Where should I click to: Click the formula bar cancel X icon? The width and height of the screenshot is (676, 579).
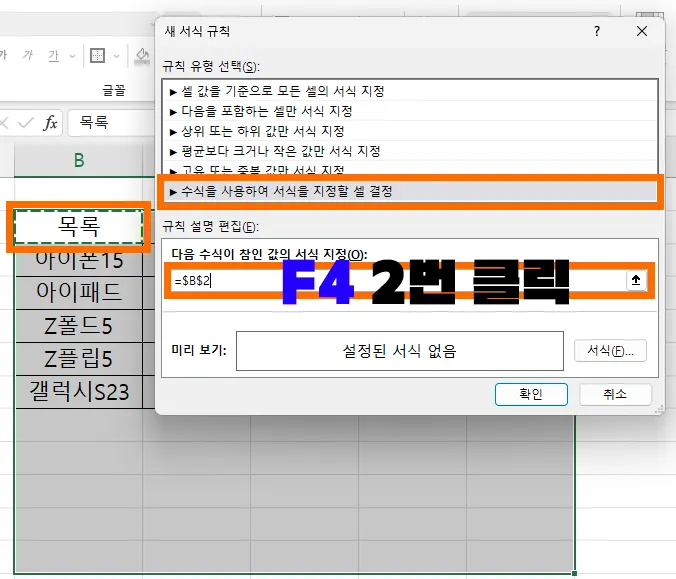tap(3, 123)
